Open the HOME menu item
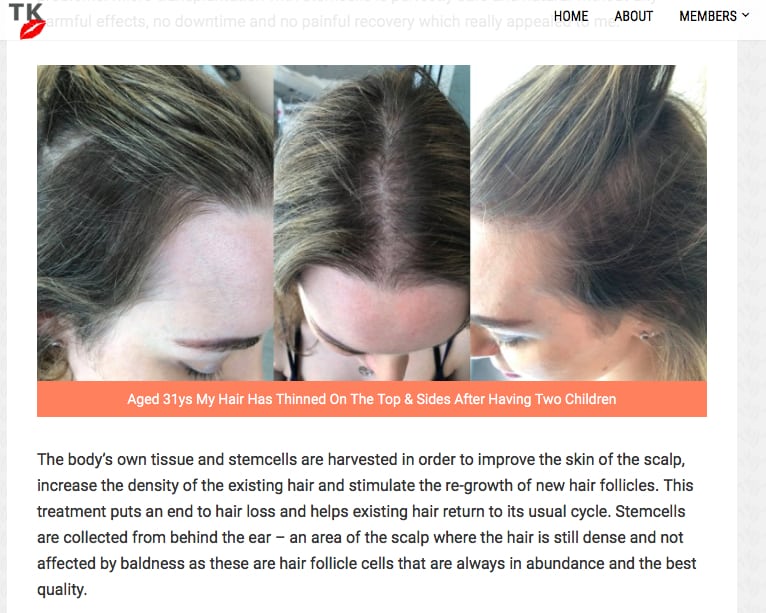 click(571, 16)
